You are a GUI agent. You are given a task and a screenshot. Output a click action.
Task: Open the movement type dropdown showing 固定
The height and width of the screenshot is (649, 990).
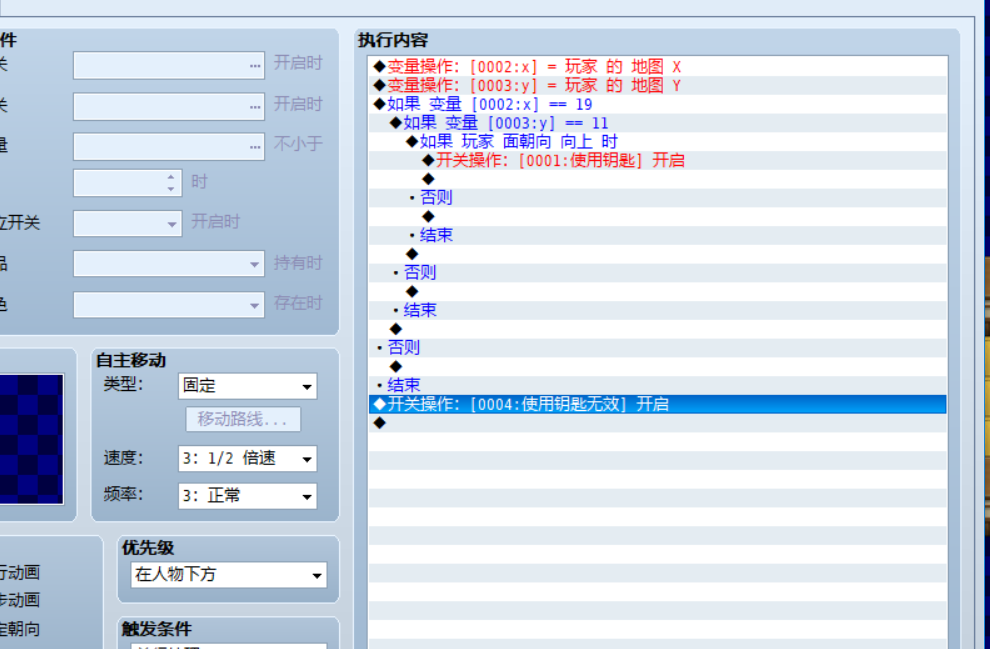pyautogui.click(x=248, y=386)
